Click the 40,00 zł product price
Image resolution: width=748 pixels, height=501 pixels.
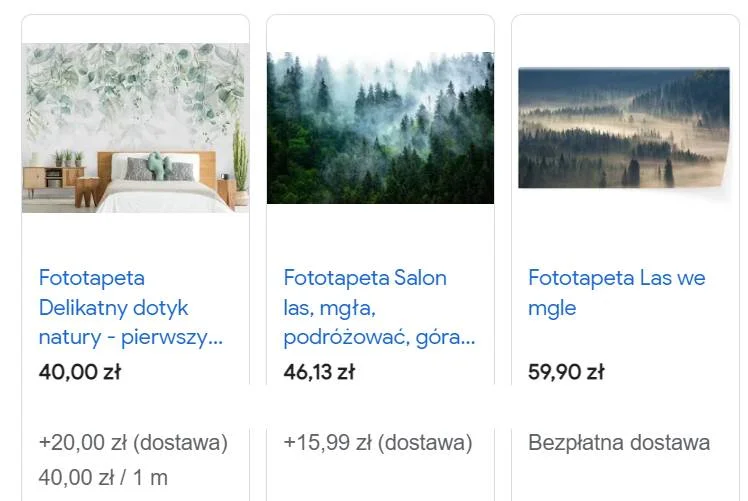click(80, 372)
